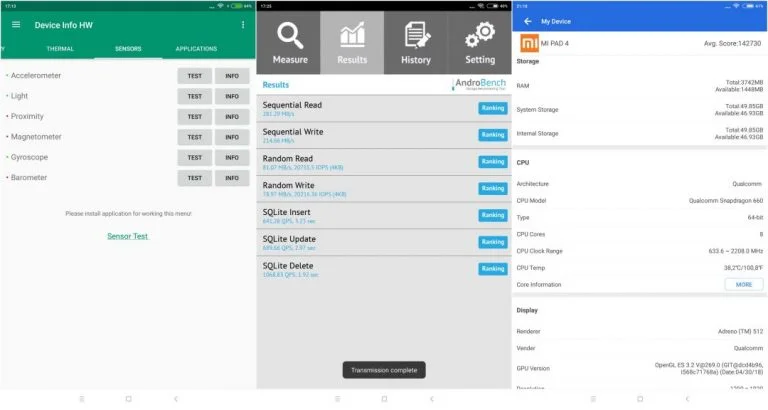Tap Android recents button under Device Info HW
This screenshot has height=410, width=768.
(82, 399)
